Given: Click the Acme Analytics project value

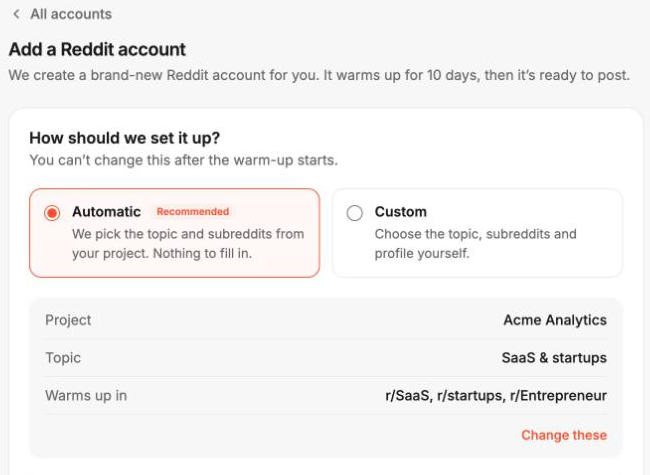Looking at the screenshot, I should (x=555, y=320).
